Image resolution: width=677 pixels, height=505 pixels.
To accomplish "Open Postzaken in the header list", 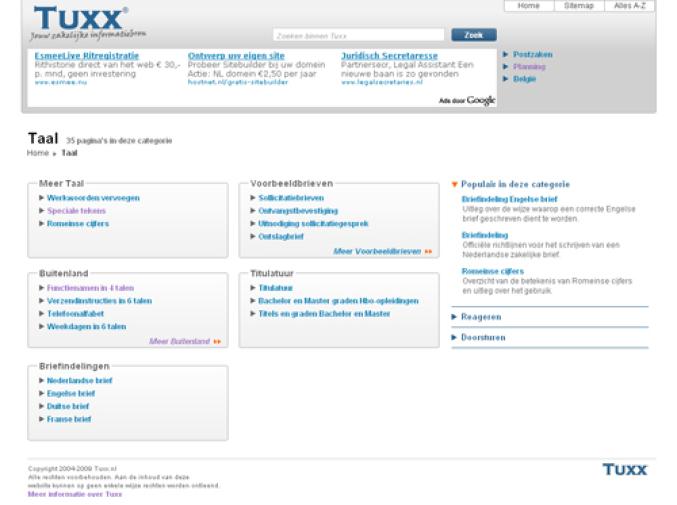I will pos(533,54).
